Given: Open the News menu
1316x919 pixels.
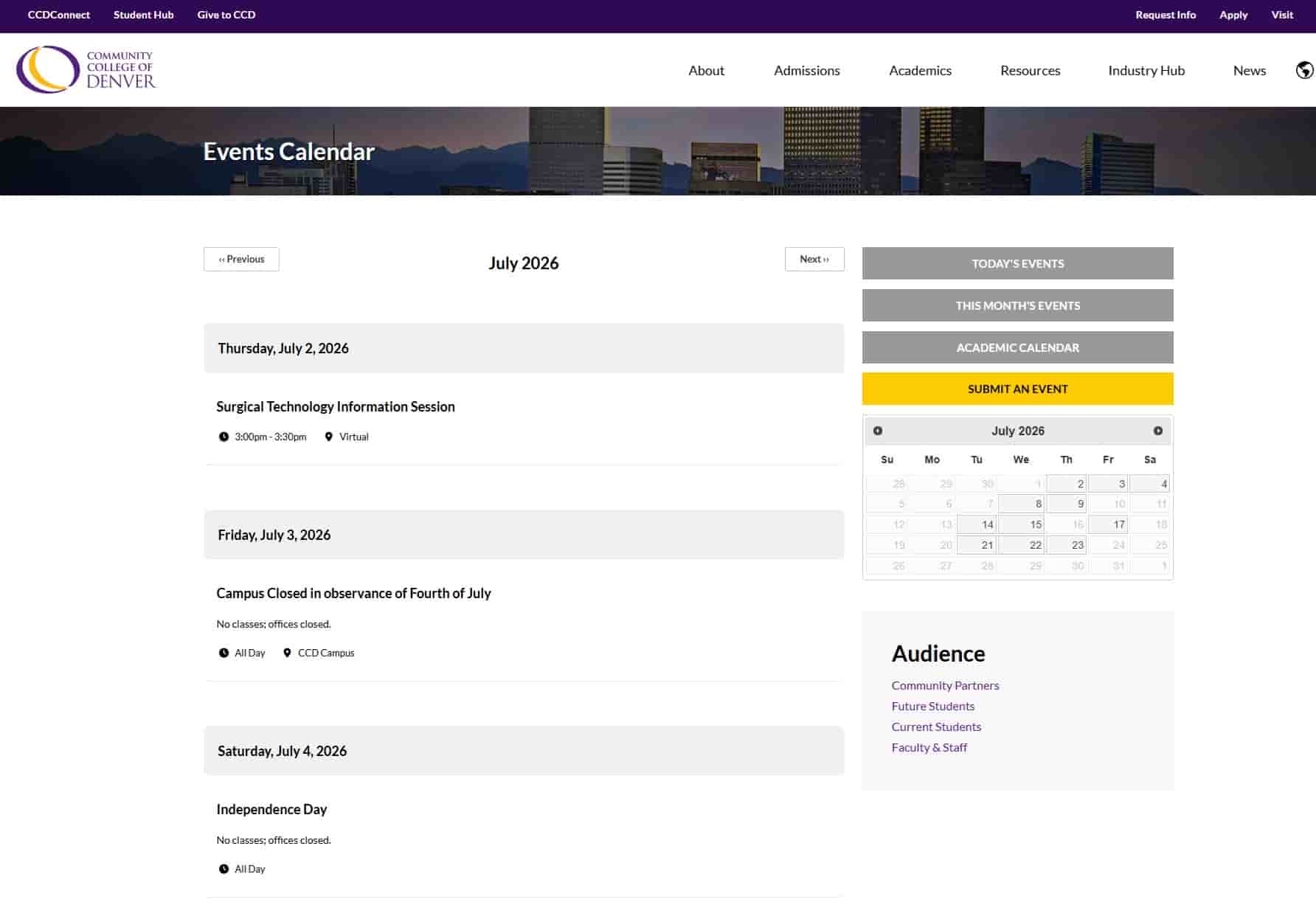Looking at the screenshot, I should [1249, 70].
